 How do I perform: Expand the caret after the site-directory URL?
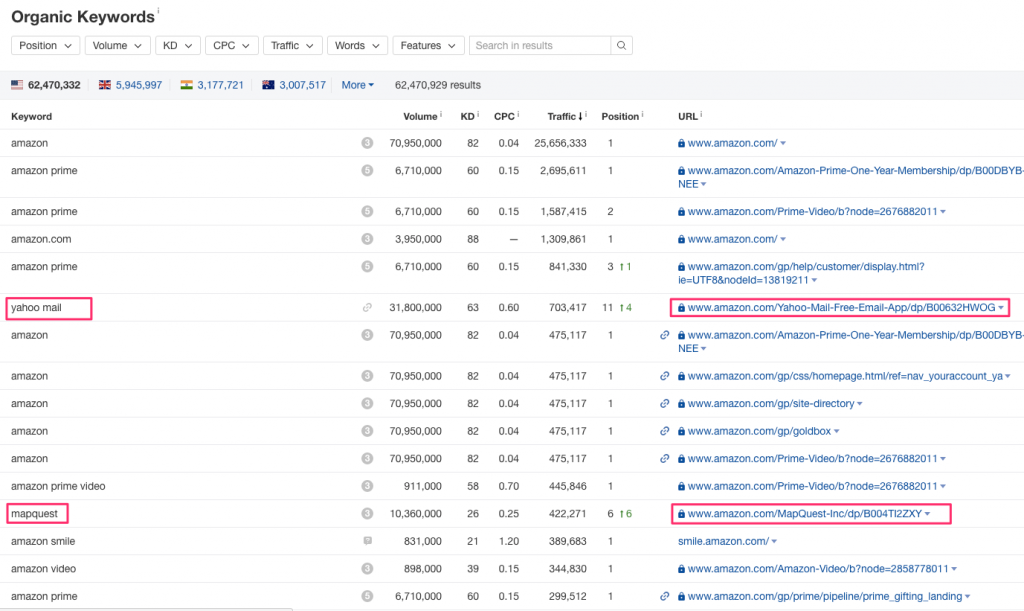(860, 404)
